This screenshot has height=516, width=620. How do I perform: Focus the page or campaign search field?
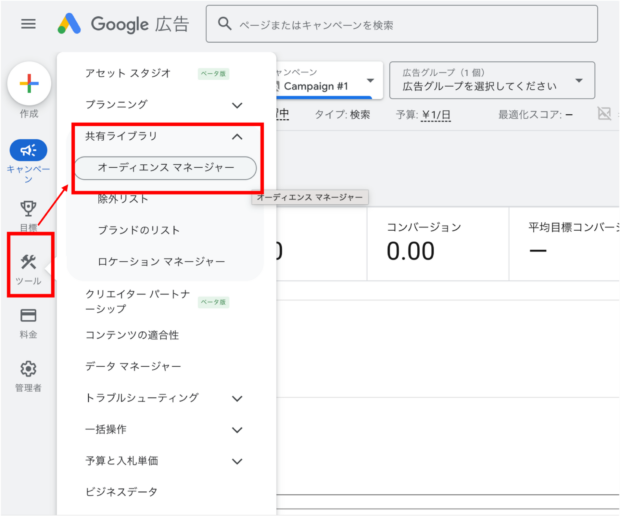pyautogui.click(x=401, y=24)
